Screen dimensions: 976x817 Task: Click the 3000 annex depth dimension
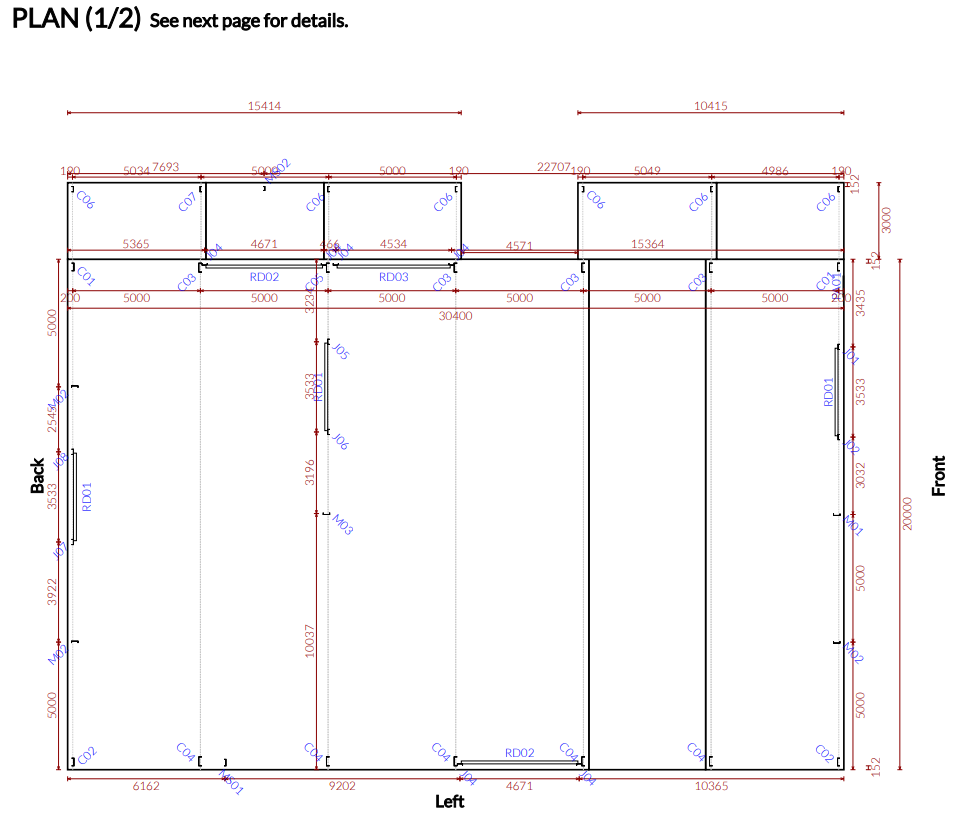coord(886,218)
